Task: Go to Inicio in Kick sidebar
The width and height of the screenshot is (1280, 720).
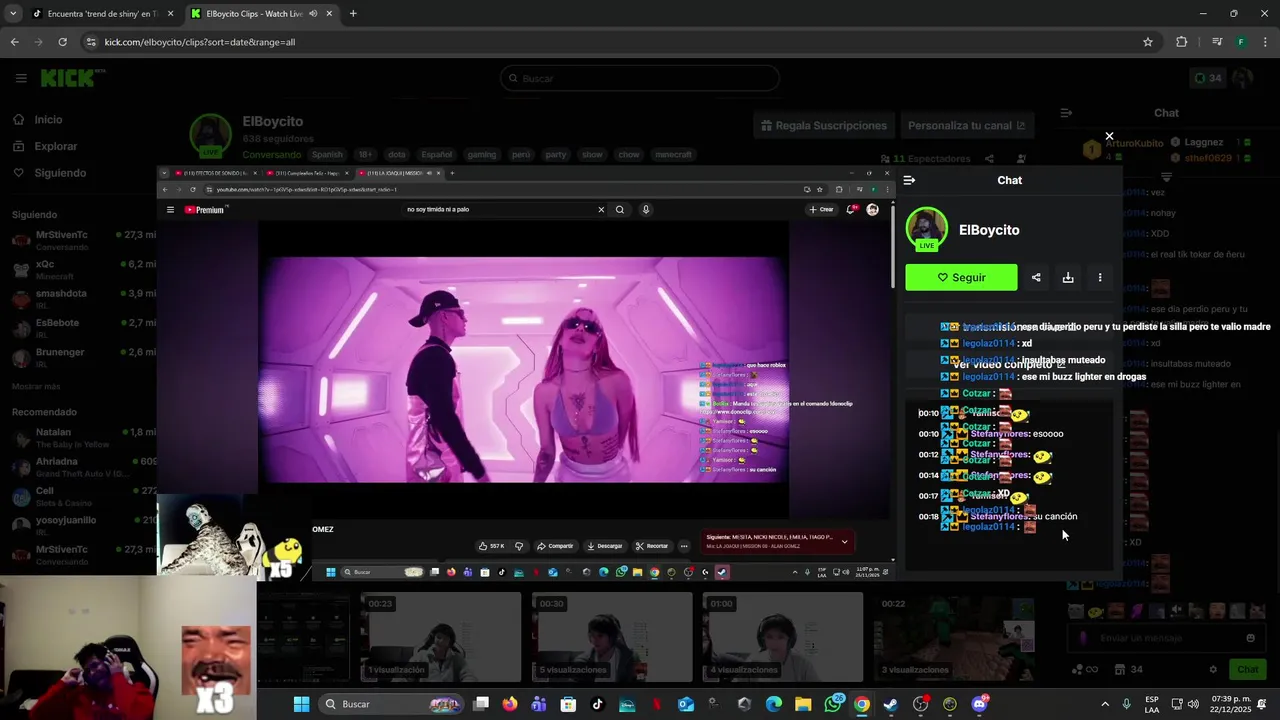Action: (37, 119)
